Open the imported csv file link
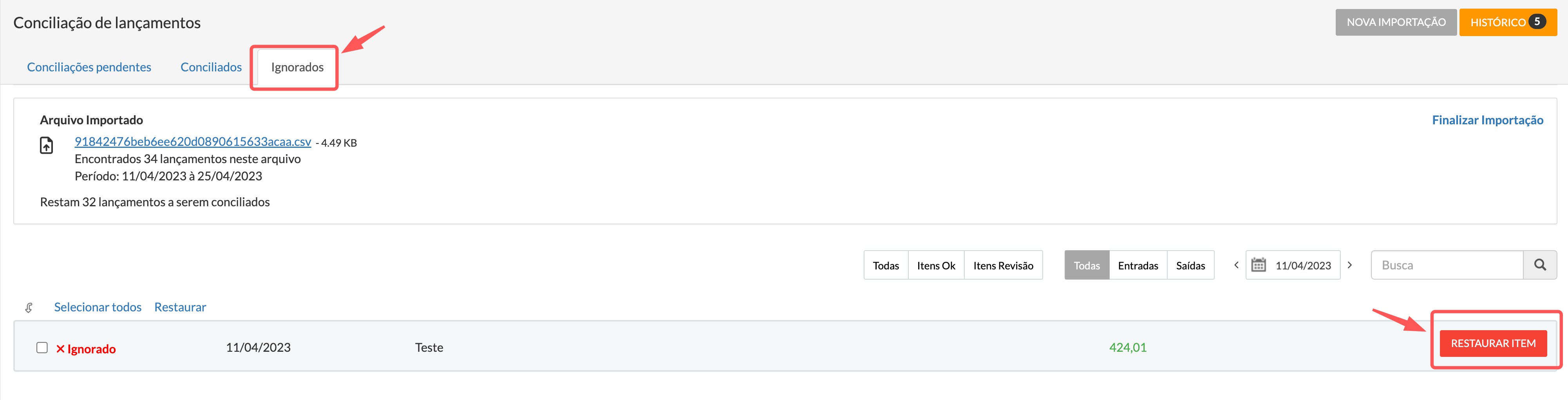The image size is (1568, 400). coord(192,142)
